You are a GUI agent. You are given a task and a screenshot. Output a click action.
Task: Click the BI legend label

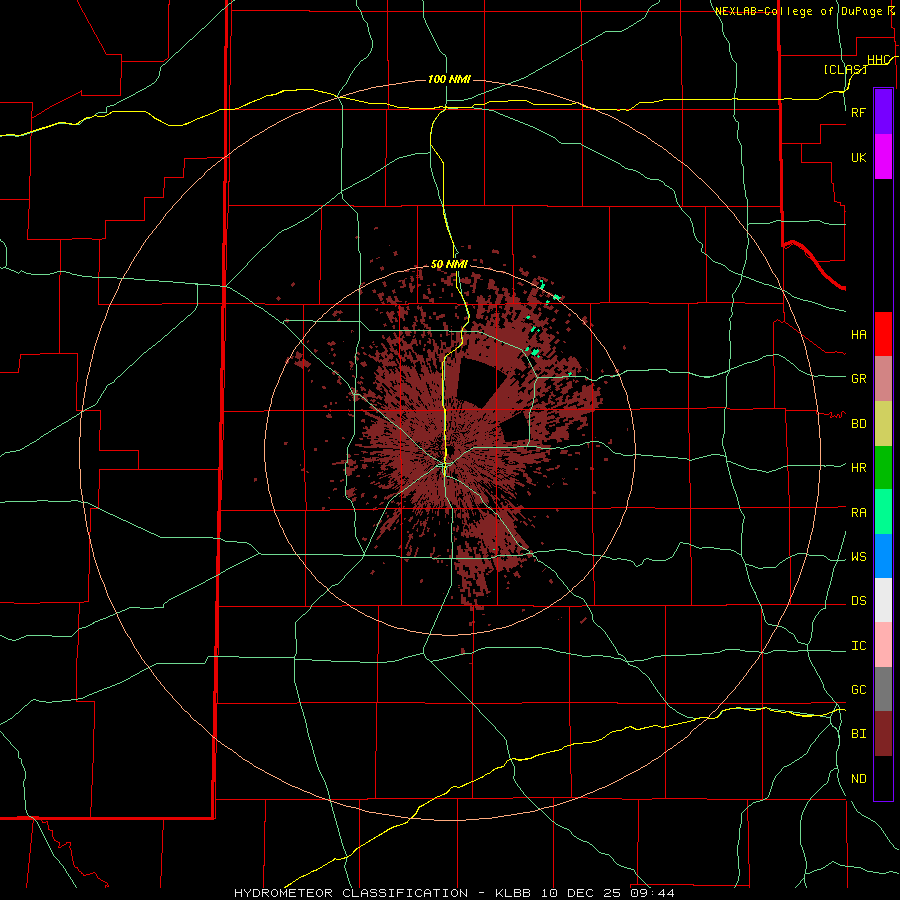point(858,734)
